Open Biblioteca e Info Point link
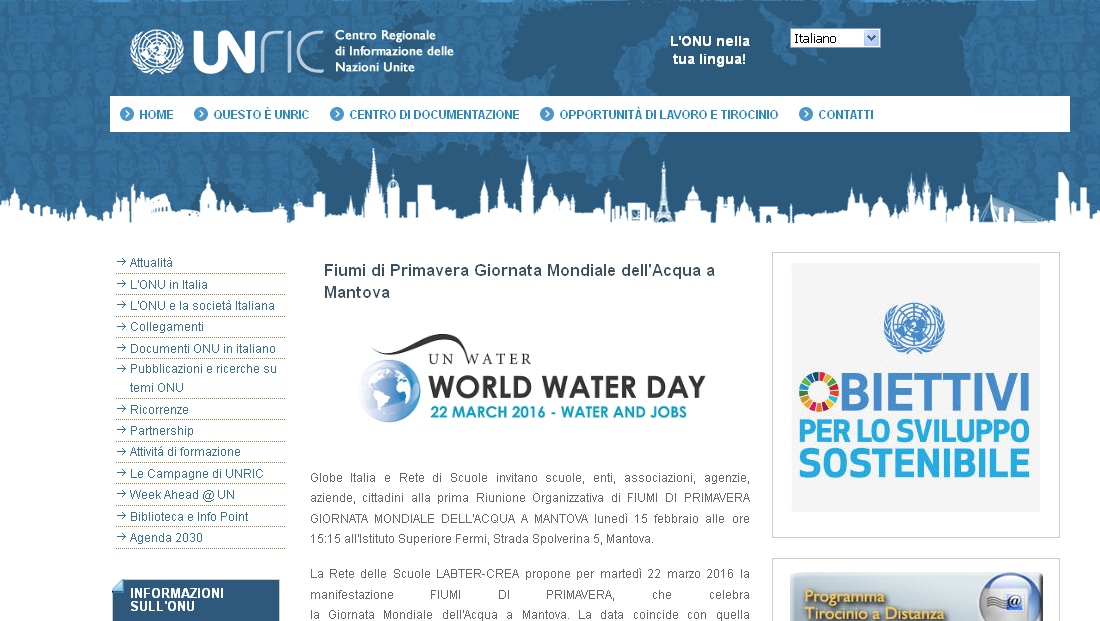The height and width of the screenshot is (621, 1100). click(x=189, y=516)
